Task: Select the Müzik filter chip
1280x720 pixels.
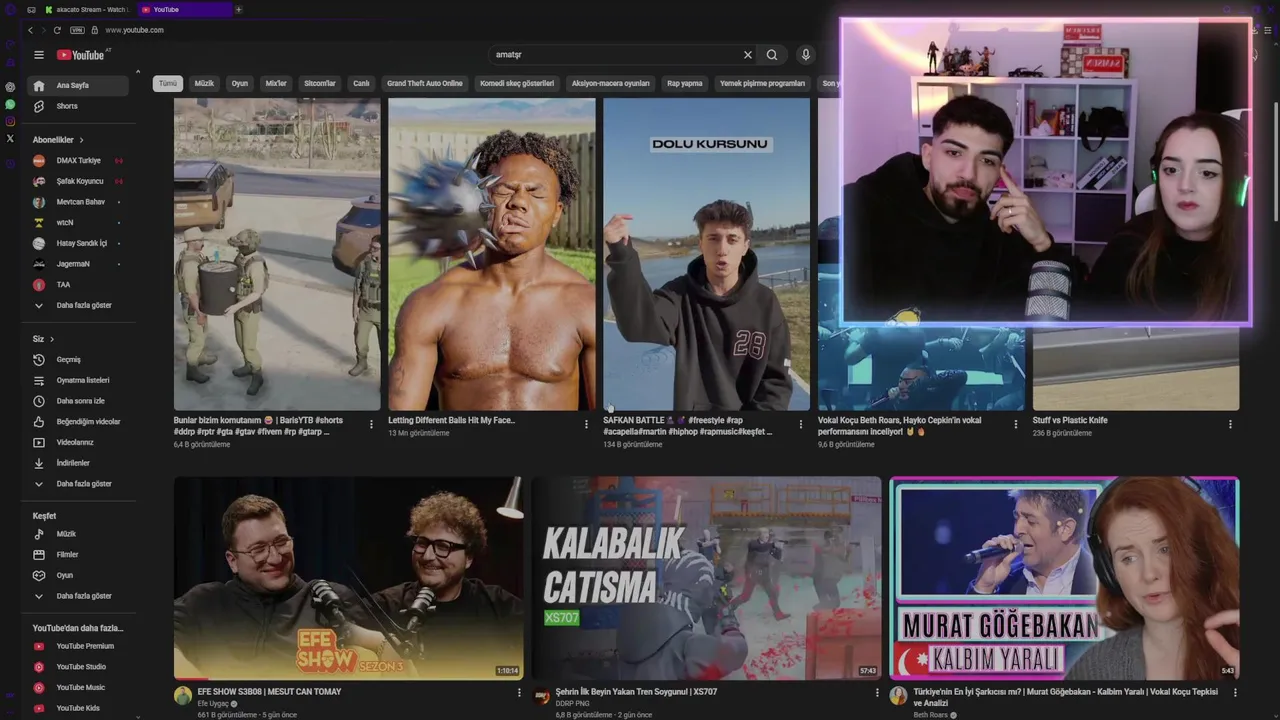Action: (x=204, y=84)
